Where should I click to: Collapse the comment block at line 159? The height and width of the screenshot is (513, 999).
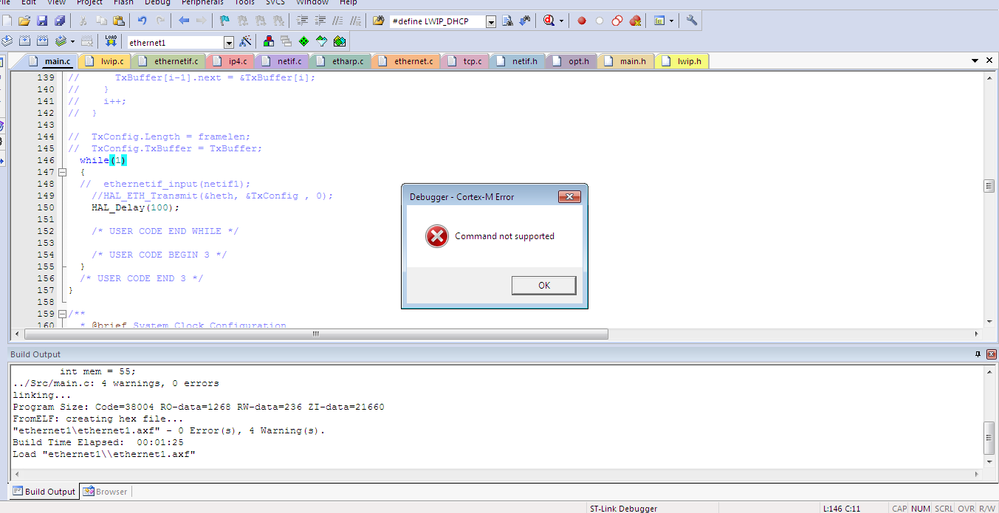(x=62, y=314)
